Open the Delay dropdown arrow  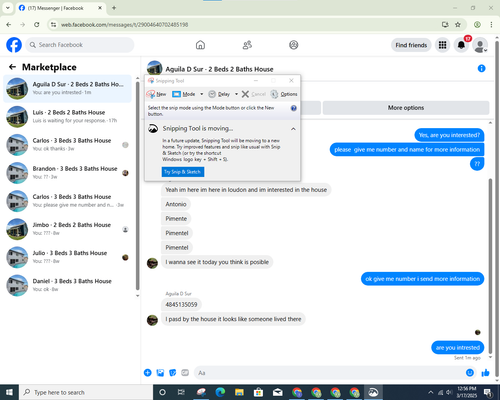[236, 94]
